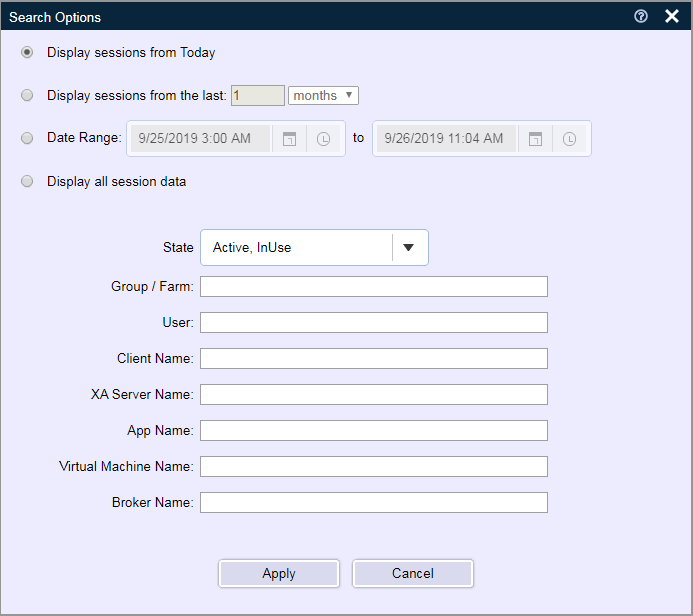
Task: Open the help icon in title bar
Action: coord(640,17)
